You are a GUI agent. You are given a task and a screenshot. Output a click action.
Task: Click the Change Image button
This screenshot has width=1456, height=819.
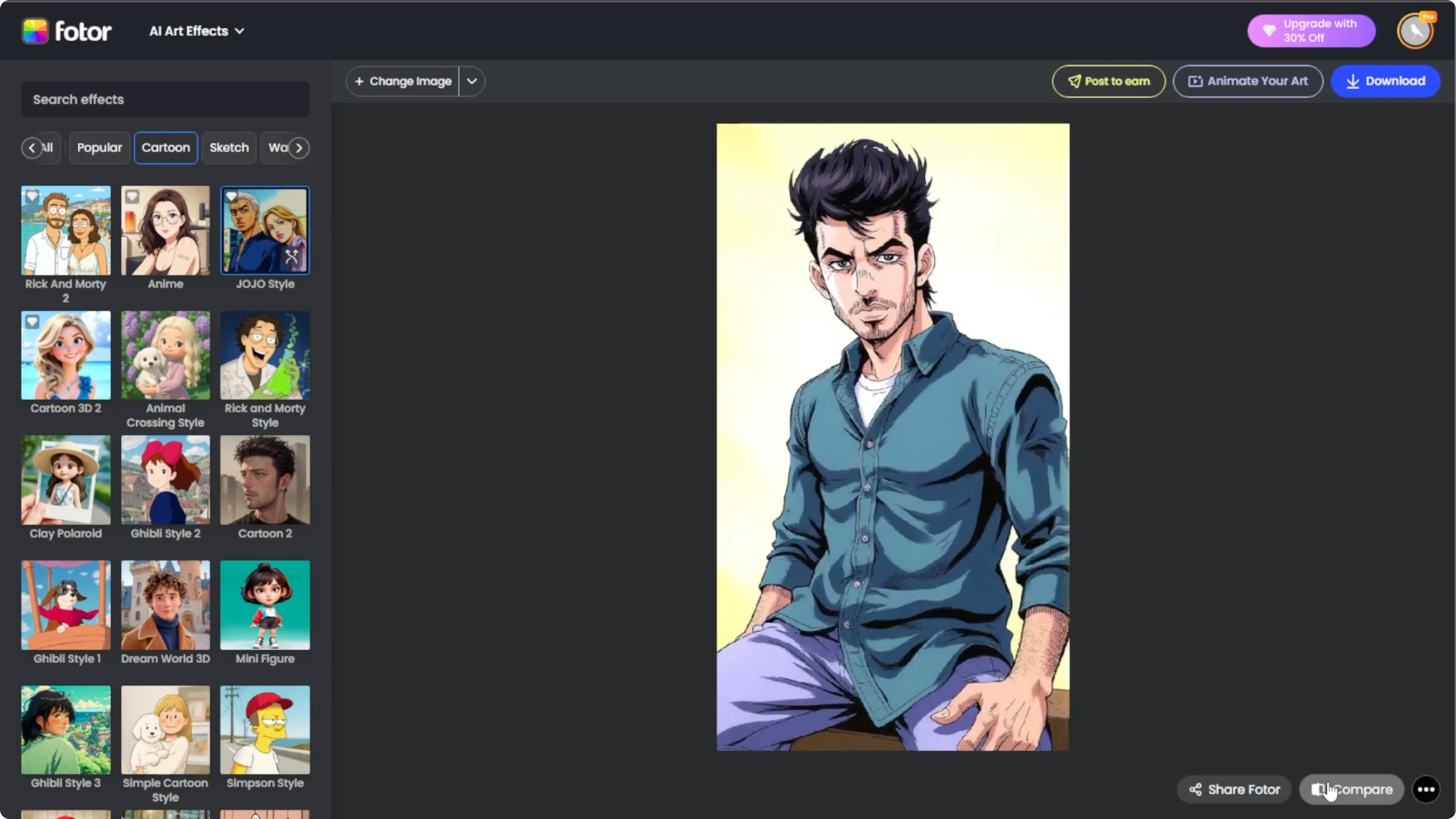(403, 82)
